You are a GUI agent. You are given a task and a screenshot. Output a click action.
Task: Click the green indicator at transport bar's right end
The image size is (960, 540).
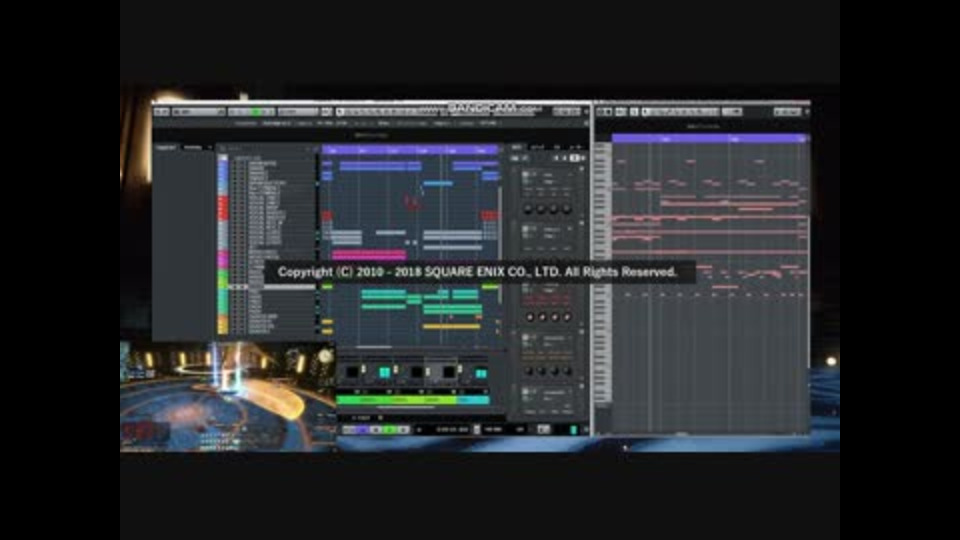(x=574, y=430)
